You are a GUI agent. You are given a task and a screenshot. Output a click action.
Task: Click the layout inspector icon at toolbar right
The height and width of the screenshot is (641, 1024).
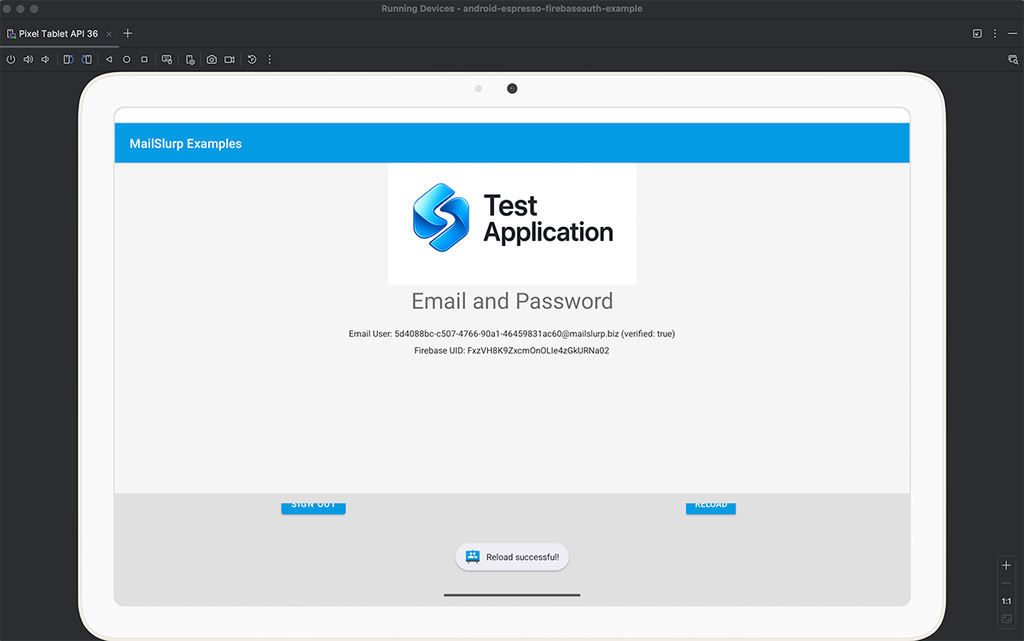(1013, 59)
